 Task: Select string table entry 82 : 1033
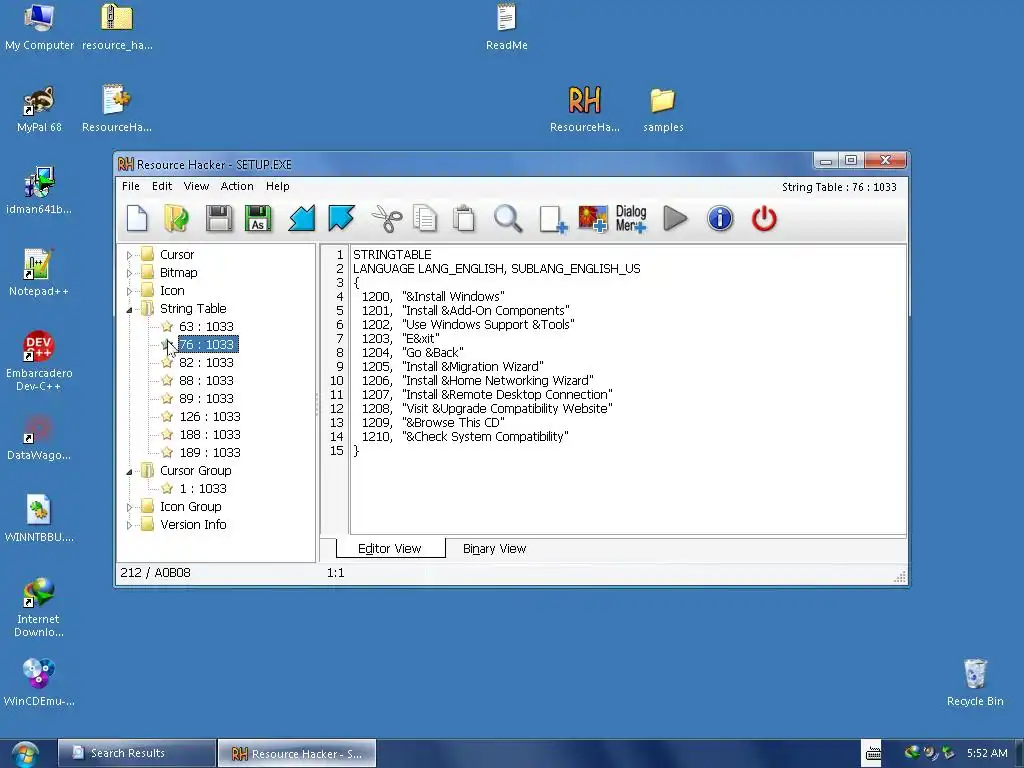tap(206, 362)
